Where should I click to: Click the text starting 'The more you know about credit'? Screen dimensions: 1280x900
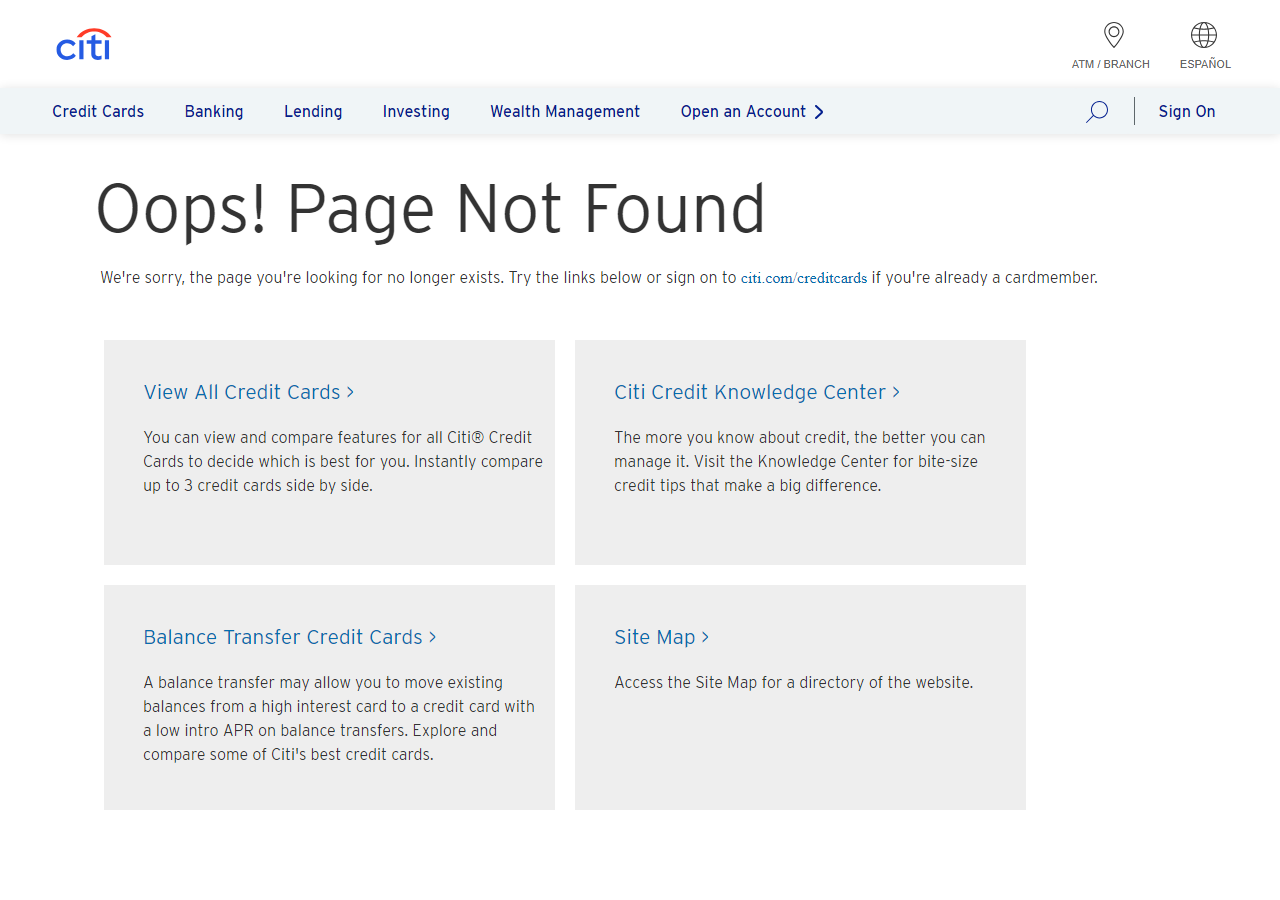[x=800, y=462]
